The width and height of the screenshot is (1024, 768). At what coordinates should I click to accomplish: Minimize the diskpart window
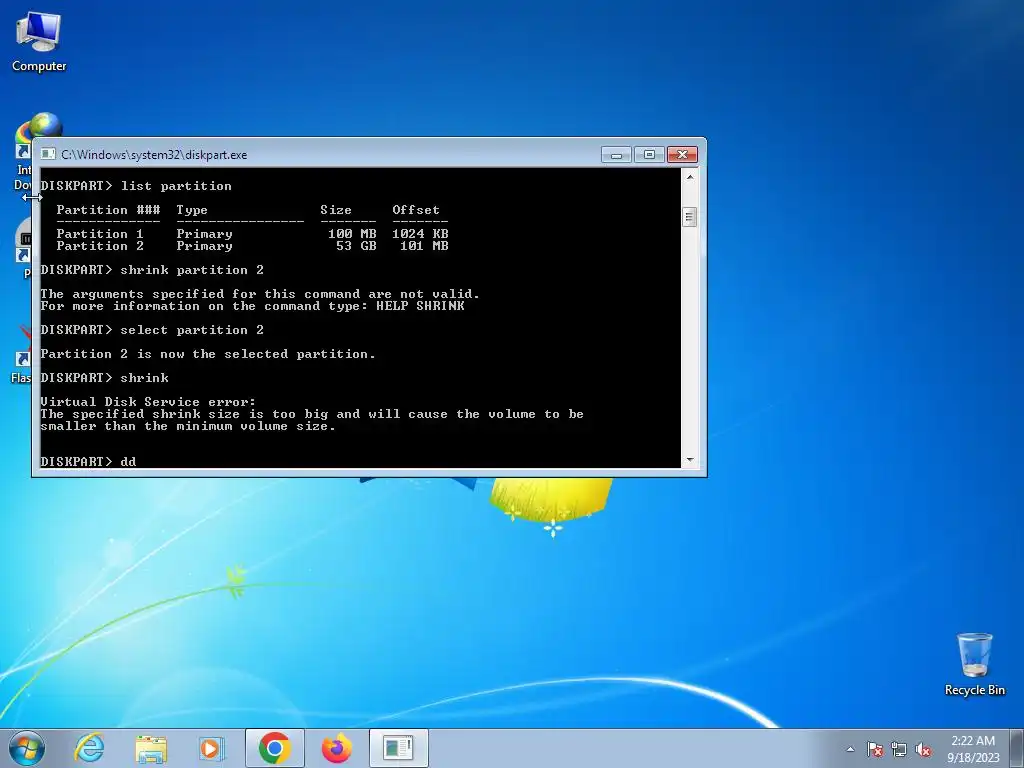pyautogui.click(x=616, y=154)
